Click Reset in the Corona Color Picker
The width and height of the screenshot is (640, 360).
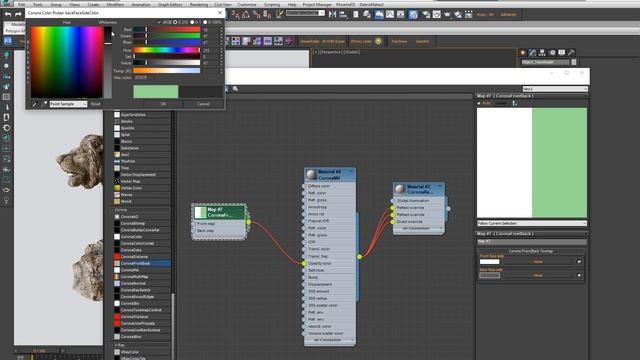(x=96, y=104)
